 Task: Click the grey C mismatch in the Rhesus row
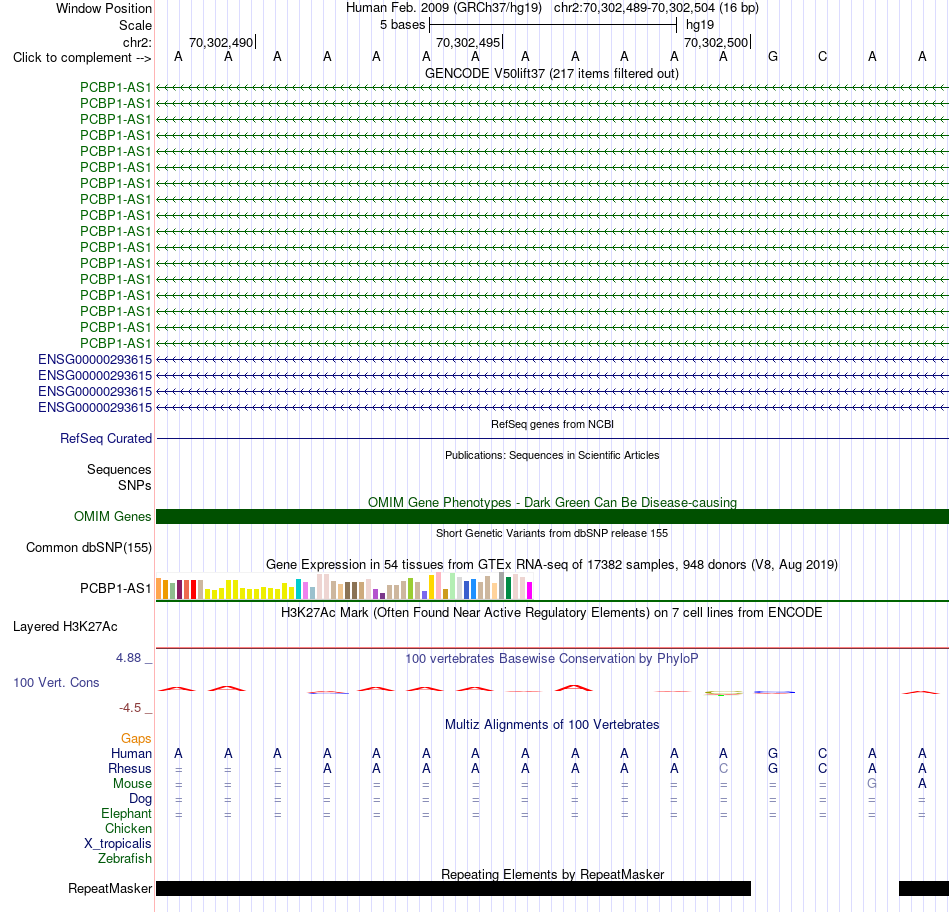pos(723,768)
